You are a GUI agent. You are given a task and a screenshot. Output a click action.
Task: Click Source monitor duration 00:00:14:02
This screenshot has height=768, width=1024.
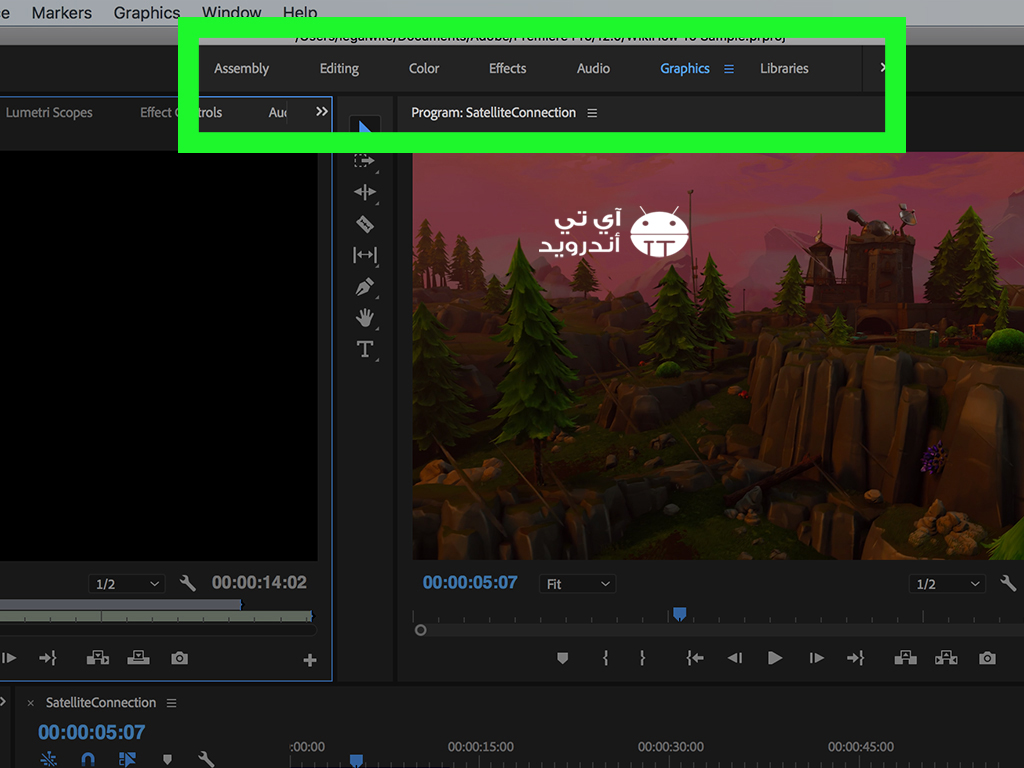[259, 583]
